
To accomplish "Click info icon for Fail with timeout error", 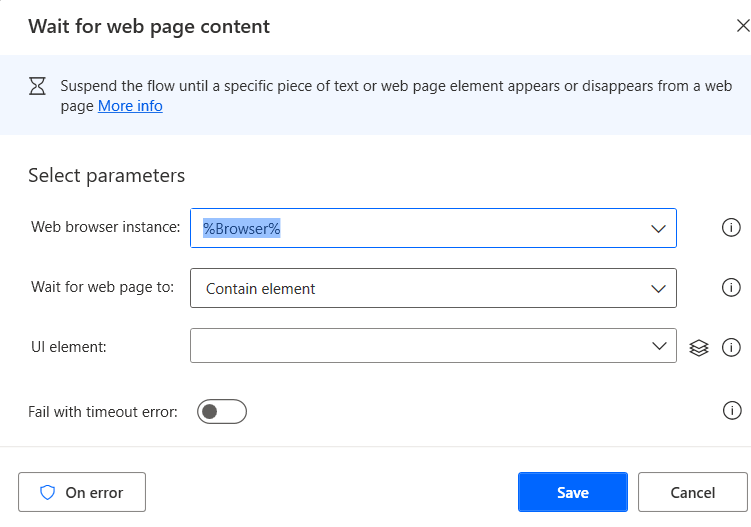I will coord(731,411).
